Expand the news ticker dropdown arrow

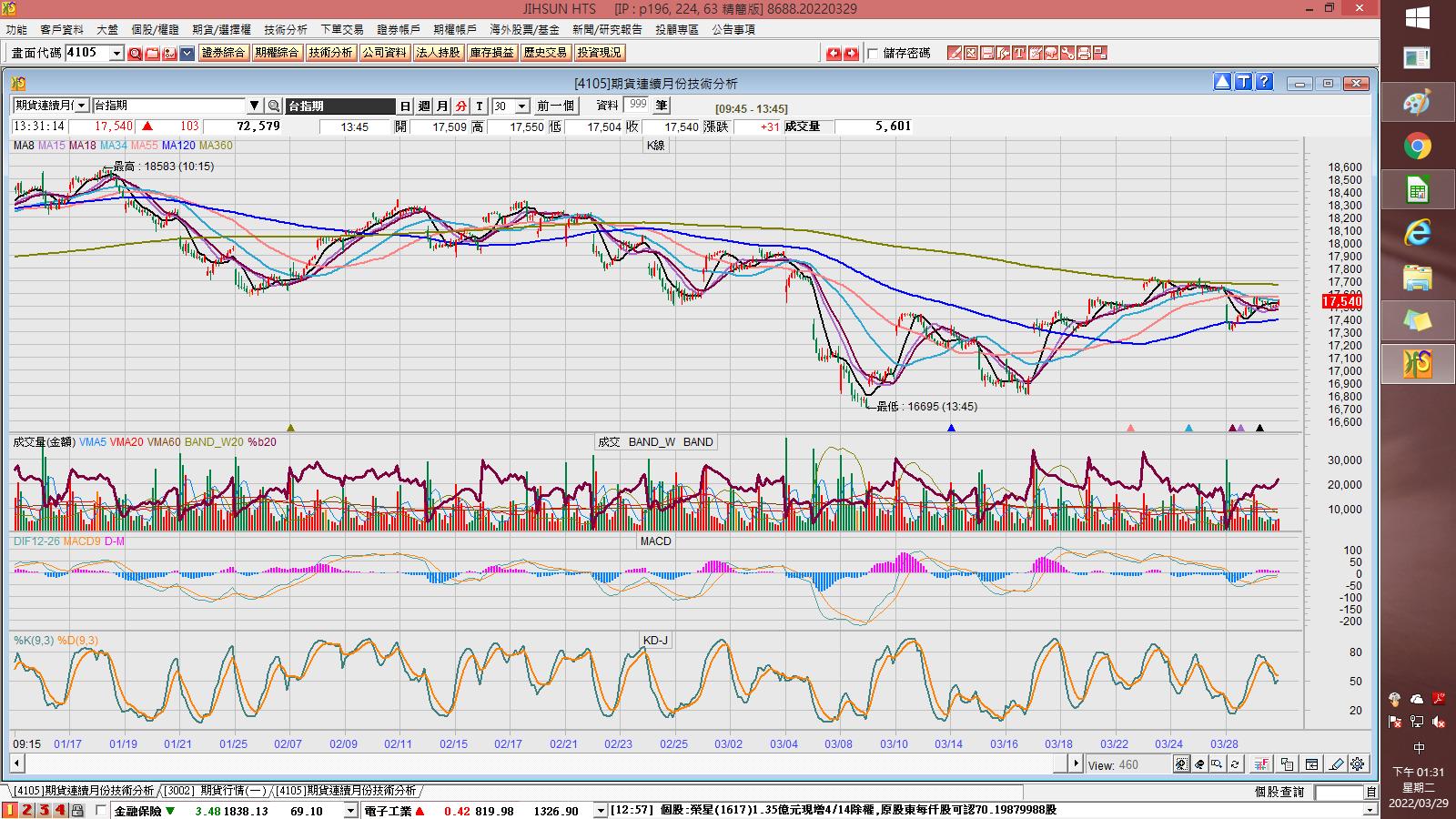point(1370,811)
